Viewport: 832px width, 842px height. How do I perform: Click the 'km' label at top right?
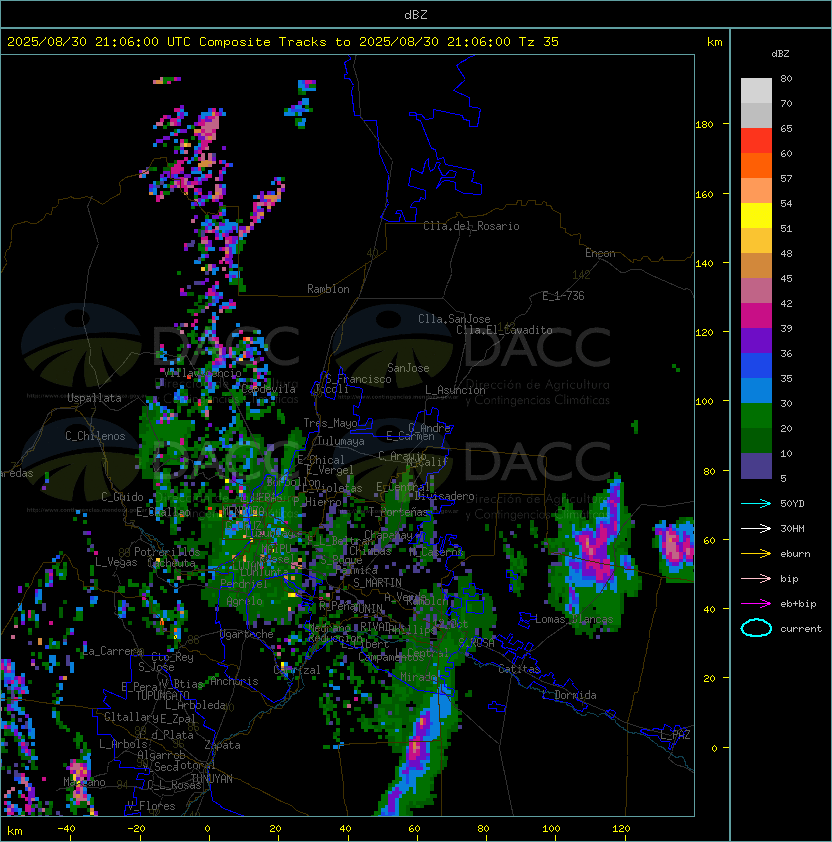(x=714, y=42)
